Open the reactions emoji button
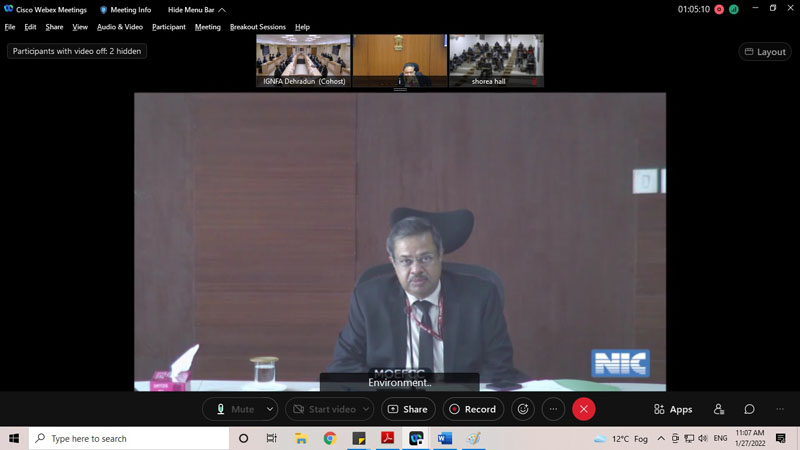 point(522,409)
